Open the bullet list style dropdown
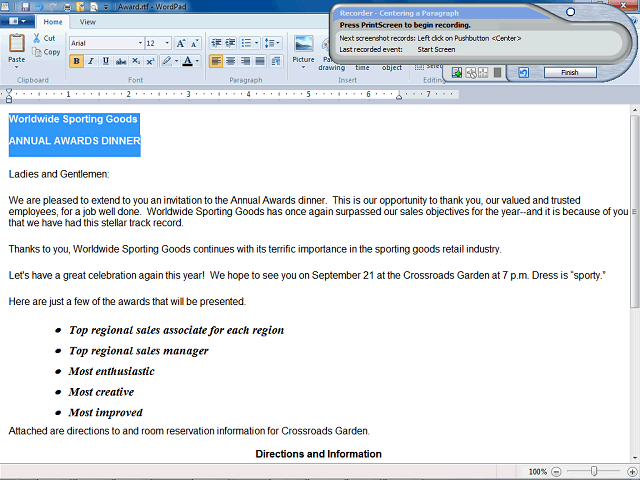This screenshot has height=480, width=640. click(256, 43)
